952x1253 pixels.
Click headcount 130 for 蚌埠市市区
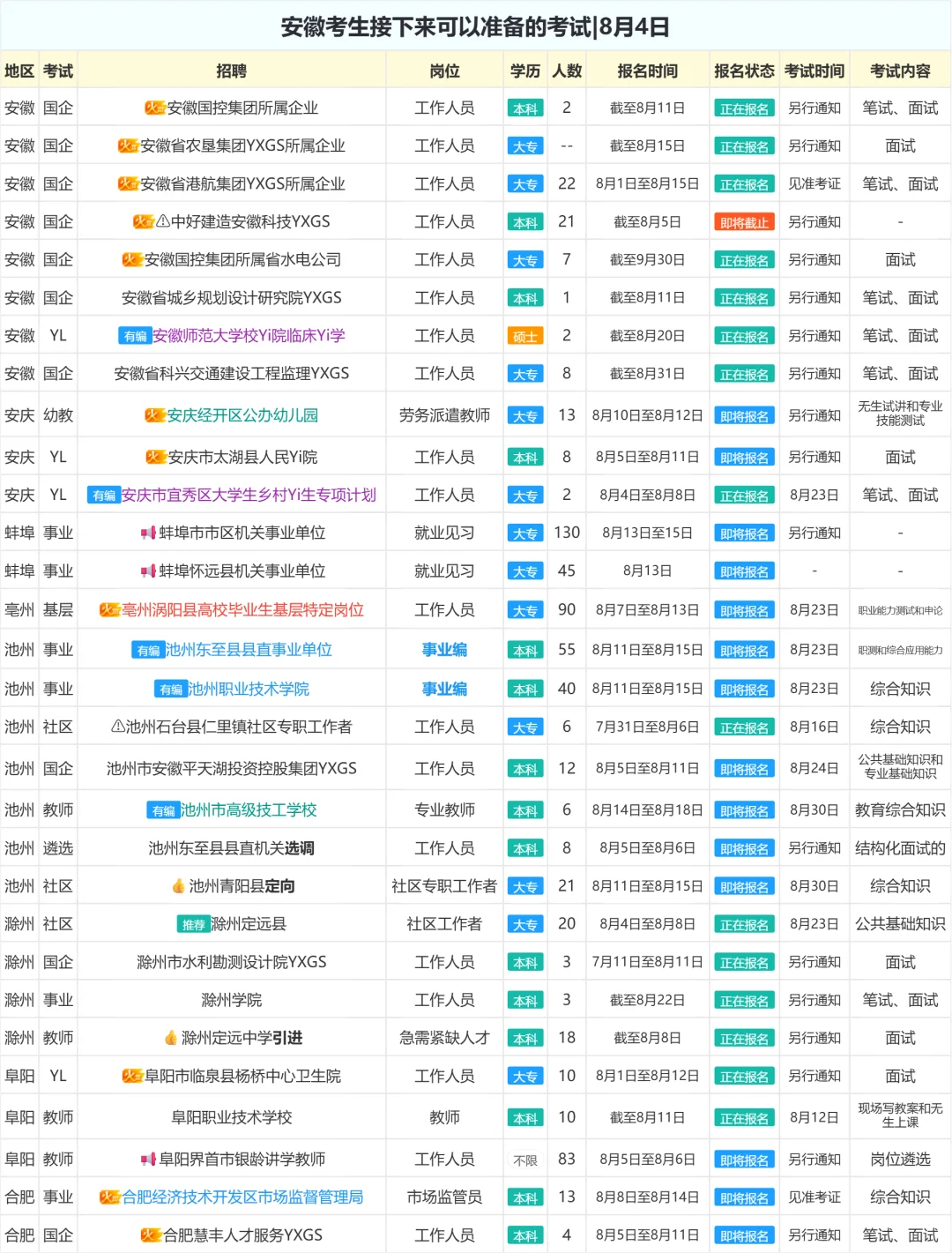click(567, 533)
